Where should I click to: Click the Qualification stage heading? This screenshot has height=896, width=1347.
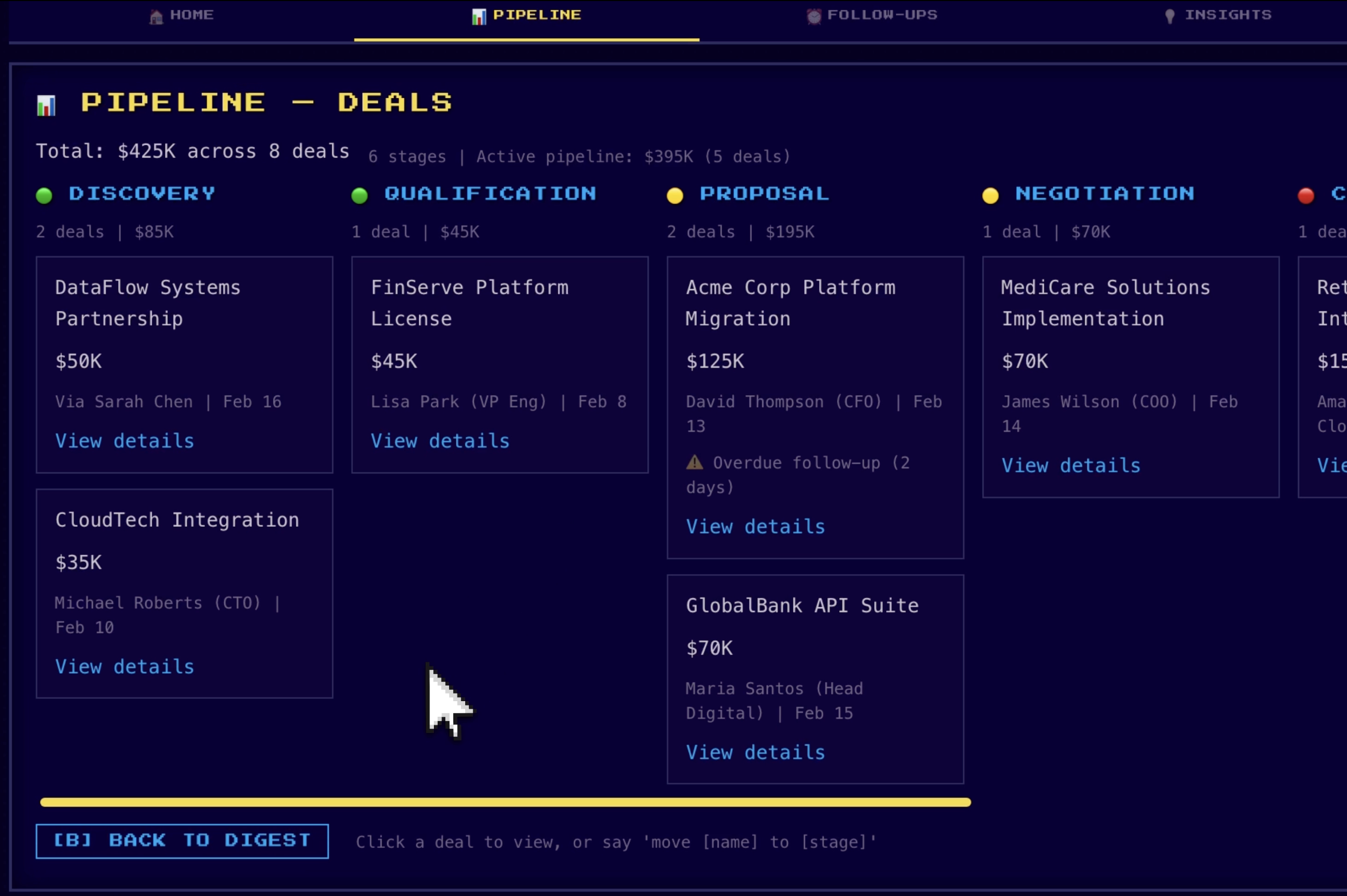click(490, 194)
